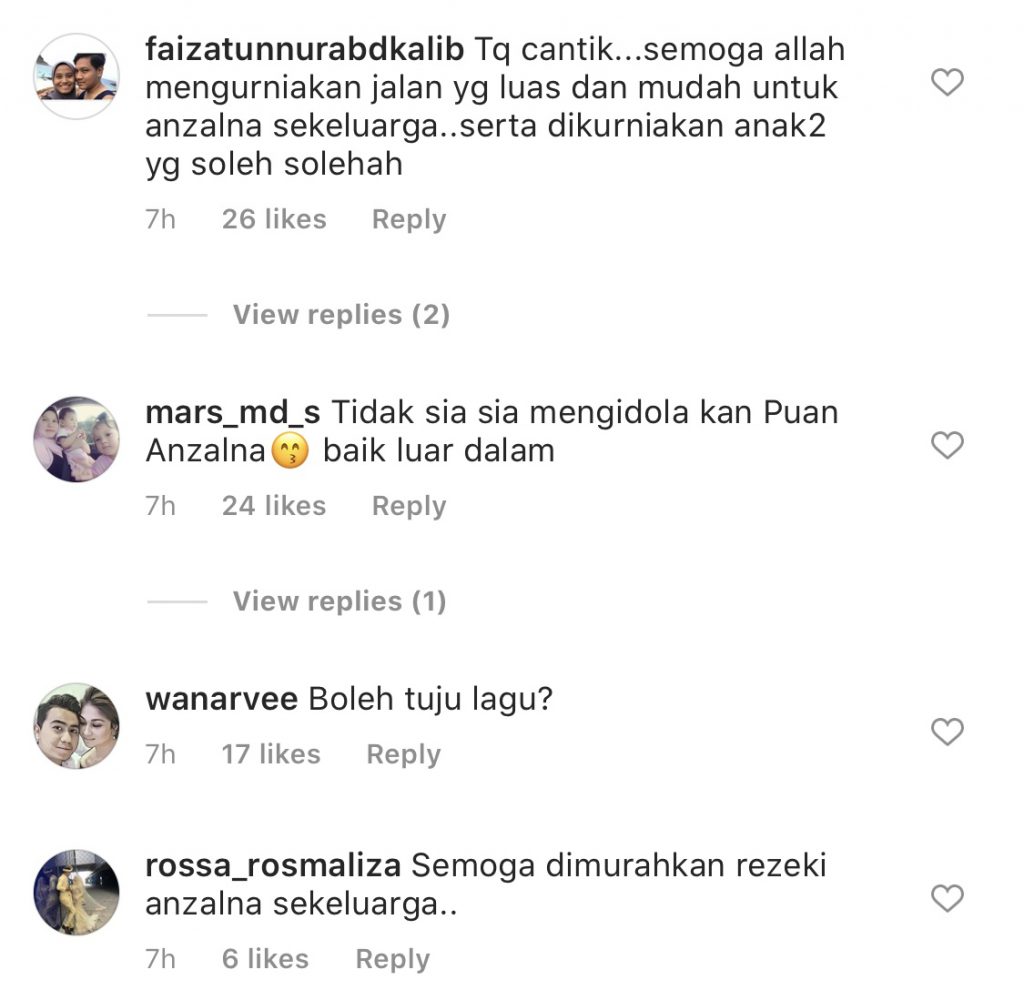Expand View replies (2)
Viewport: 1024px width, 990px height.
(x=341, y=315)
